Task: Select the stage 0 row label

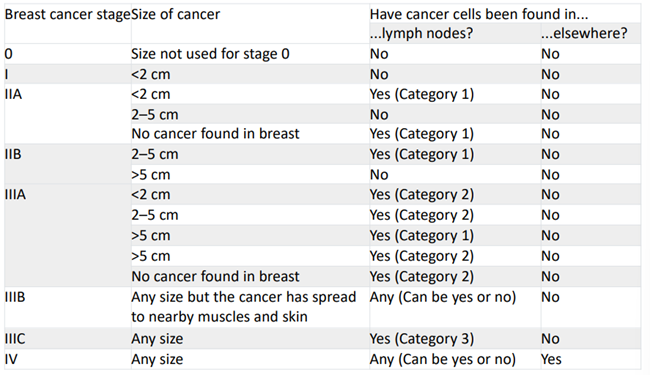Action: 9,54
